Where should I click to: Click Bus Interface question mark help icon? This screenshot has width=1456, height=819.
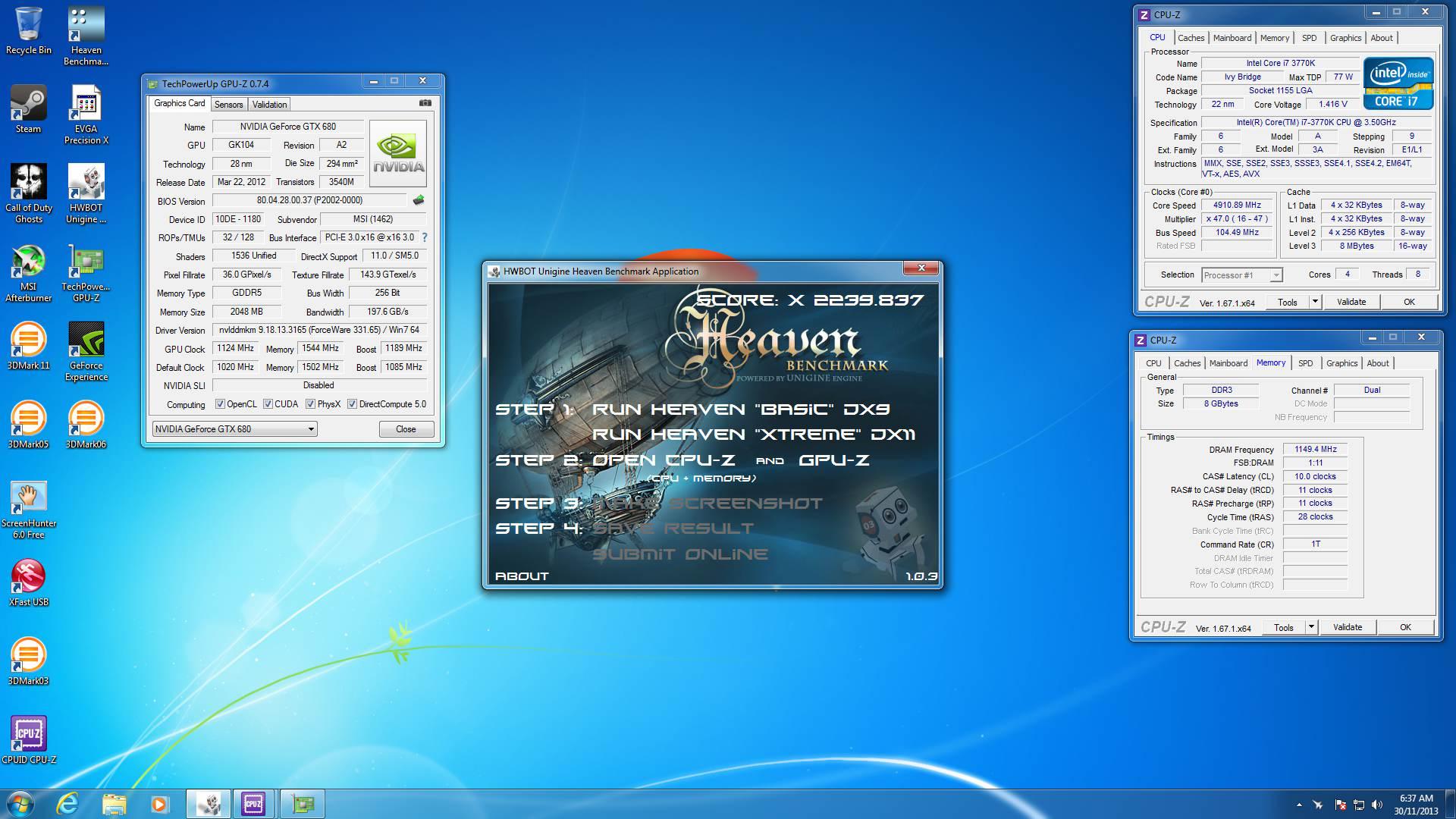425,237
